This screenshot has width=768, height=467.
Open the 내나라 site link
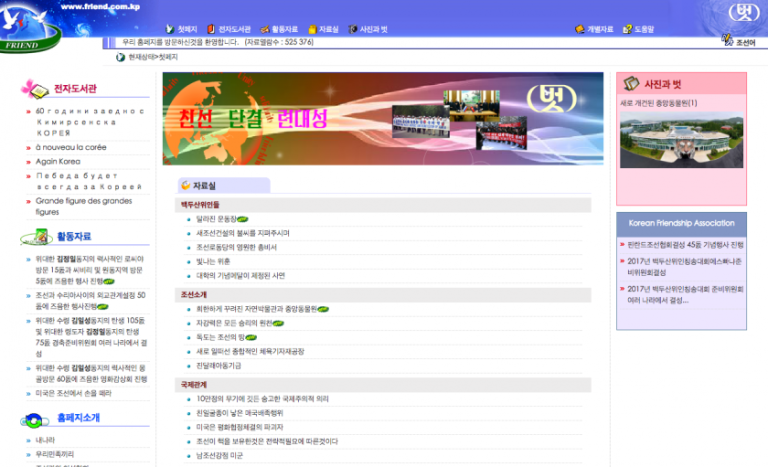click(45, 441)
